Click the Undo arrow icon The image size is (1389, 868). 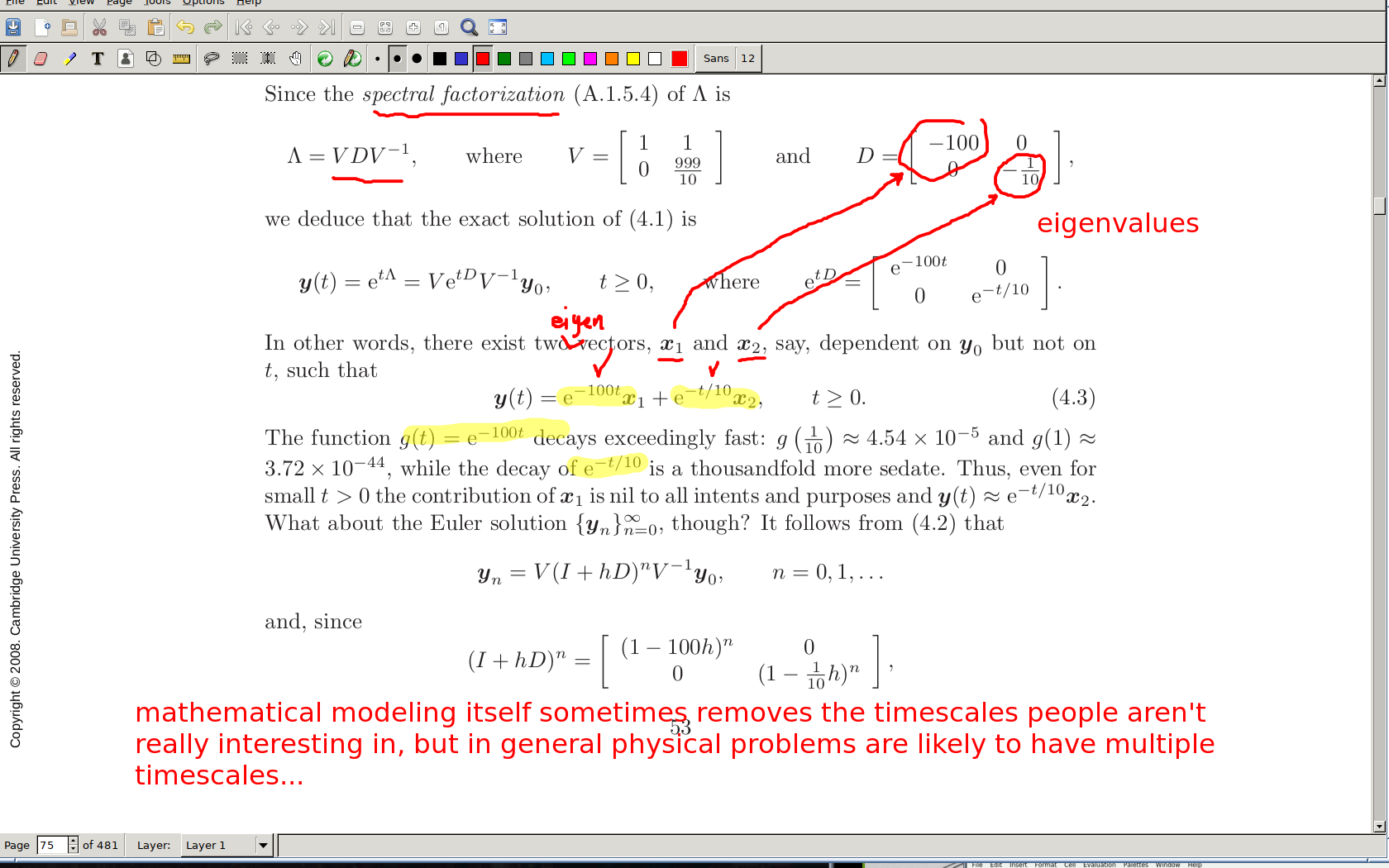185,27
